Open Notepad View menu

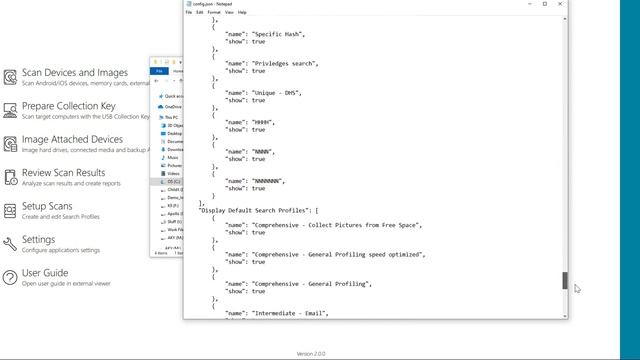229,12
